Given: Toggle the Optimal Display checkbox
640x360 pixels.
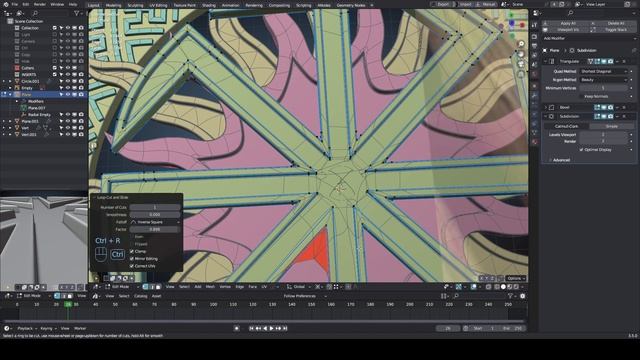Looking at the screenshot, I should (x=582, y=150).
